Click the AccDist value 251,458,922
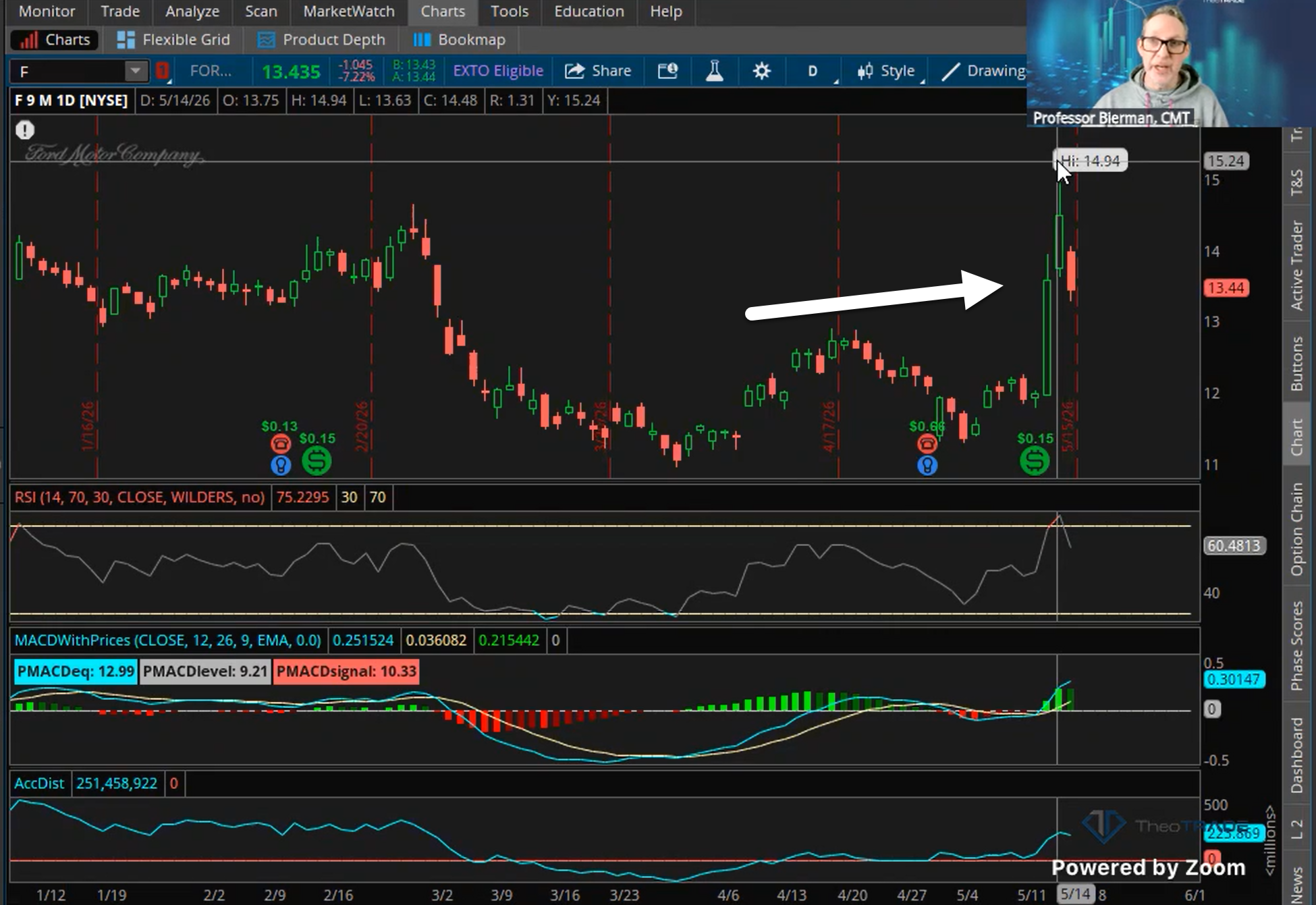This screenshot has height=905, width=1316. 116,784
